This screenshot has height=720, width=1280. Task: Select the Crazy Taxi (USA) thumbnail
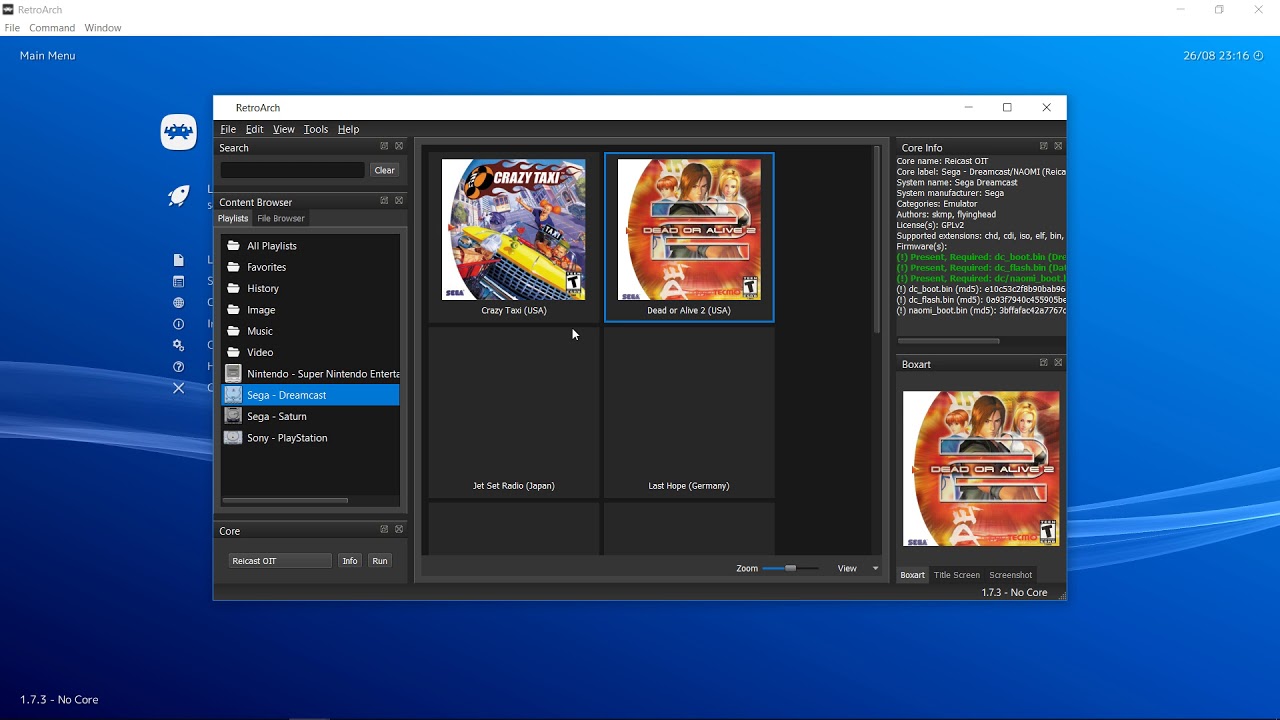pyautogui.click(x=514, y=238)
